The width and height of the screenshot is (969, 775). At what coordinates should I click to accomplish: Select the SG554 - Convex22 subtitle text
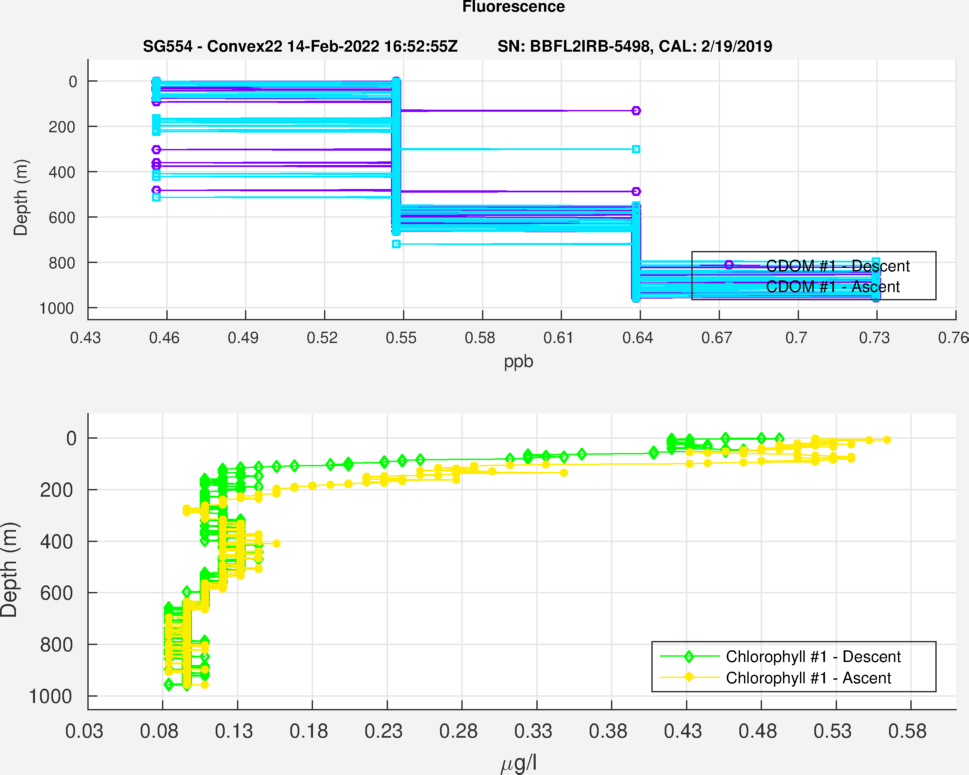pyautogui.click(x=300, y=46)
